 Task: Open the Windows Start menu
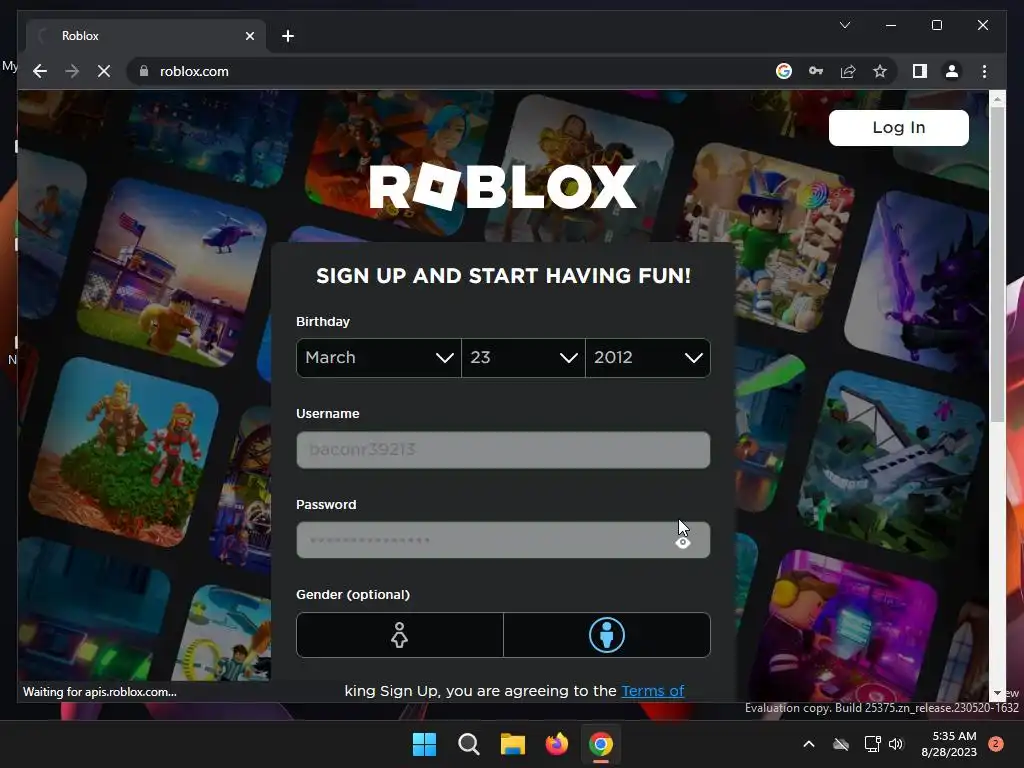(424, 744)
